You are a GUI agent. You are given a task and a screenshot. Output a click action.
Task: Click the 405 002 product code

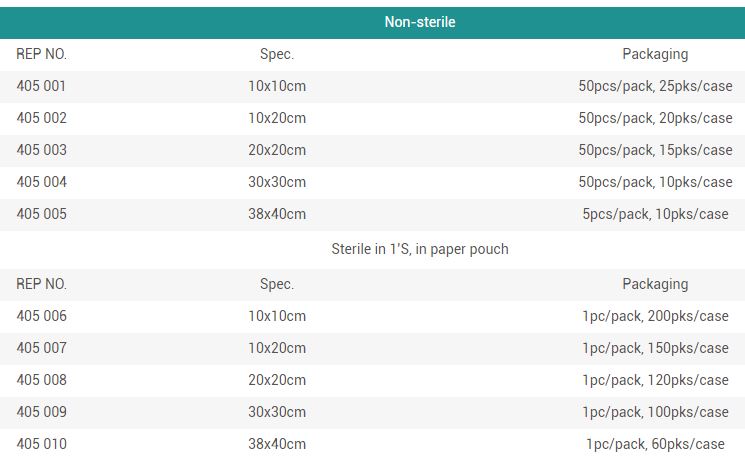click(41, 118)
